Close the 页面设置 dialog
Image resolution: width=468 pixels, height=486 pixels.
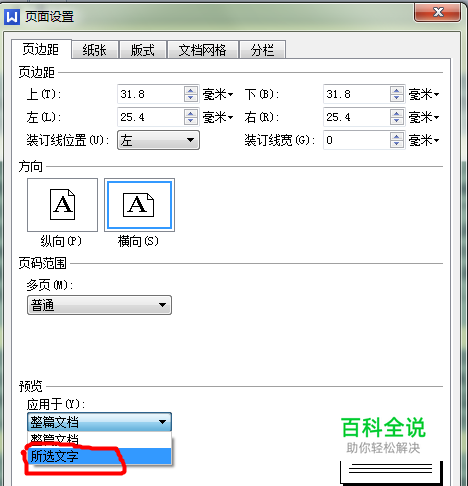(437, 12)
